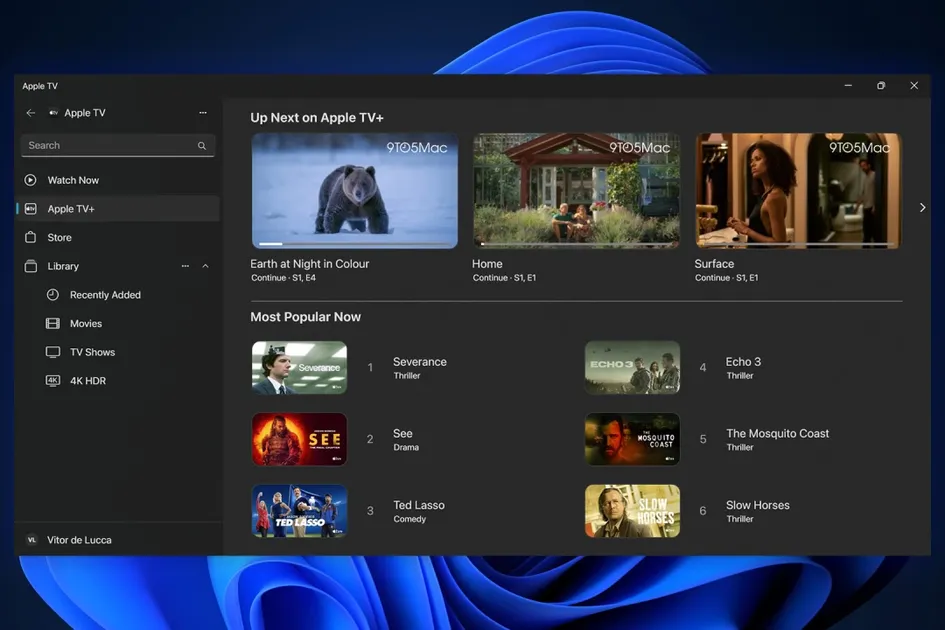Screen dimensions: 945x630
Task: Click the See title text
Action: pyautogui.click(x=403, y=433)
